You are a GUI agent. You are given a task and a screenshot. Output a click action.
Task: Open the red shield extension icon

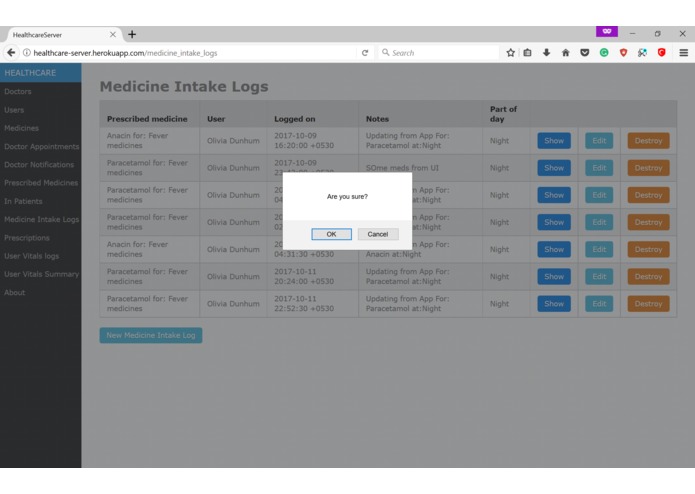coord(623,53)
